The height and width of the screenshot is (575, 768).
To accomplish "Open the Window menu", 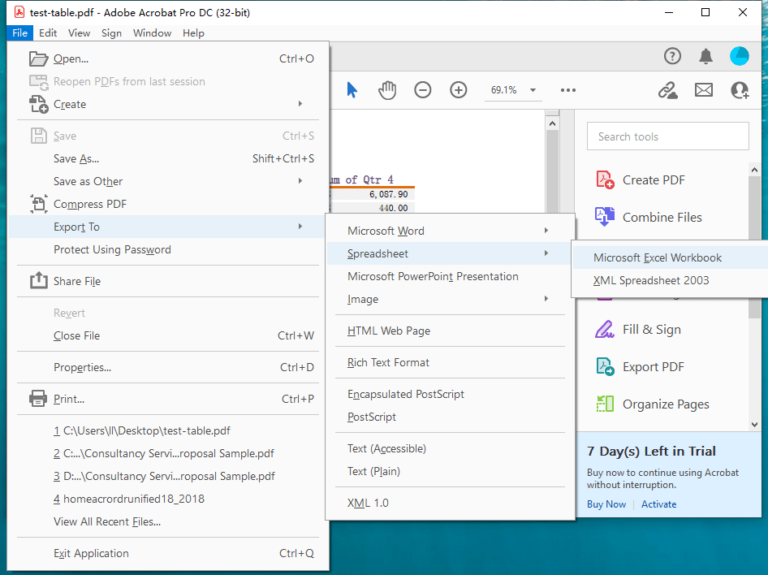I will click(x=152, y=33).
